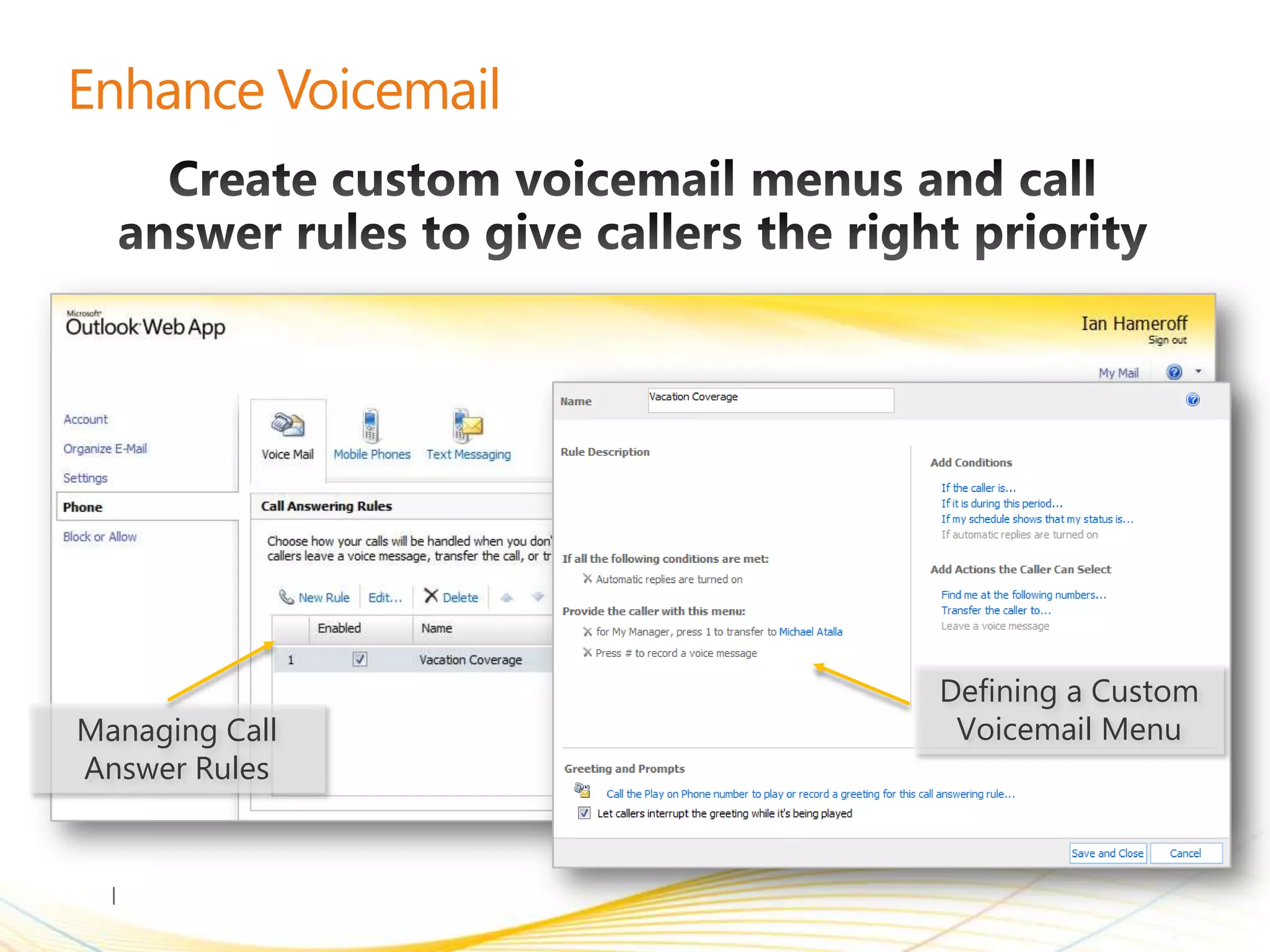Click the Delete X icon
The height and width of the screenshot is (952, 1270).
(431, 596)
